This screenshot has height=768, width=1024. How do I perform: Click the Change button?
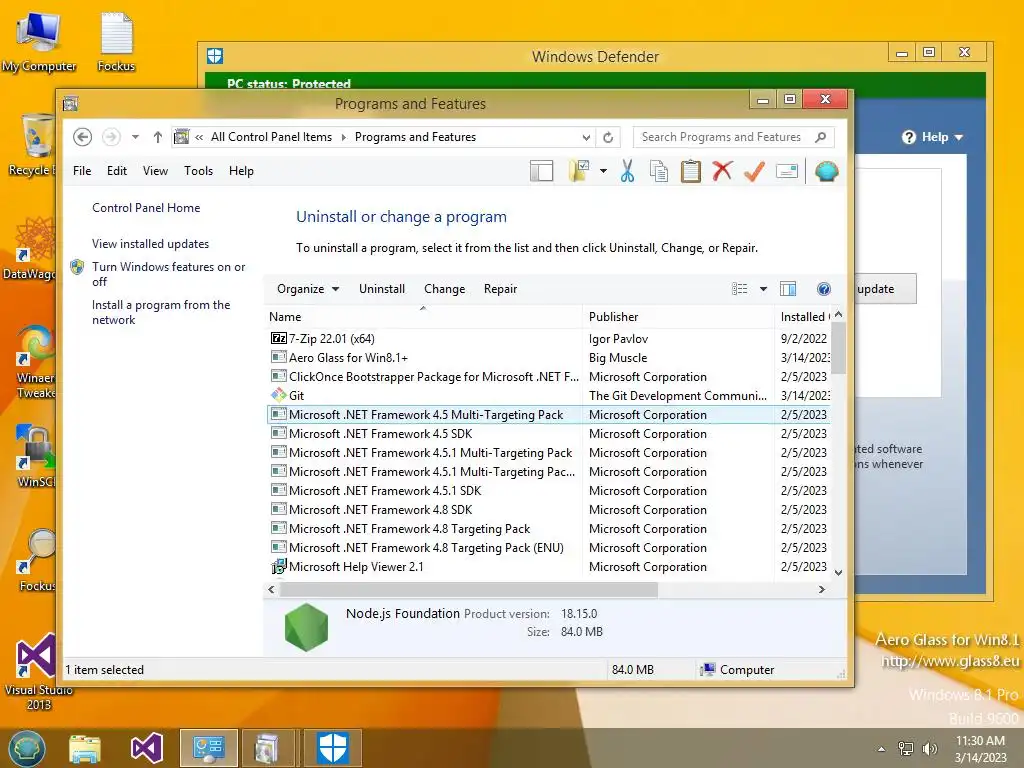click(445, 289)
